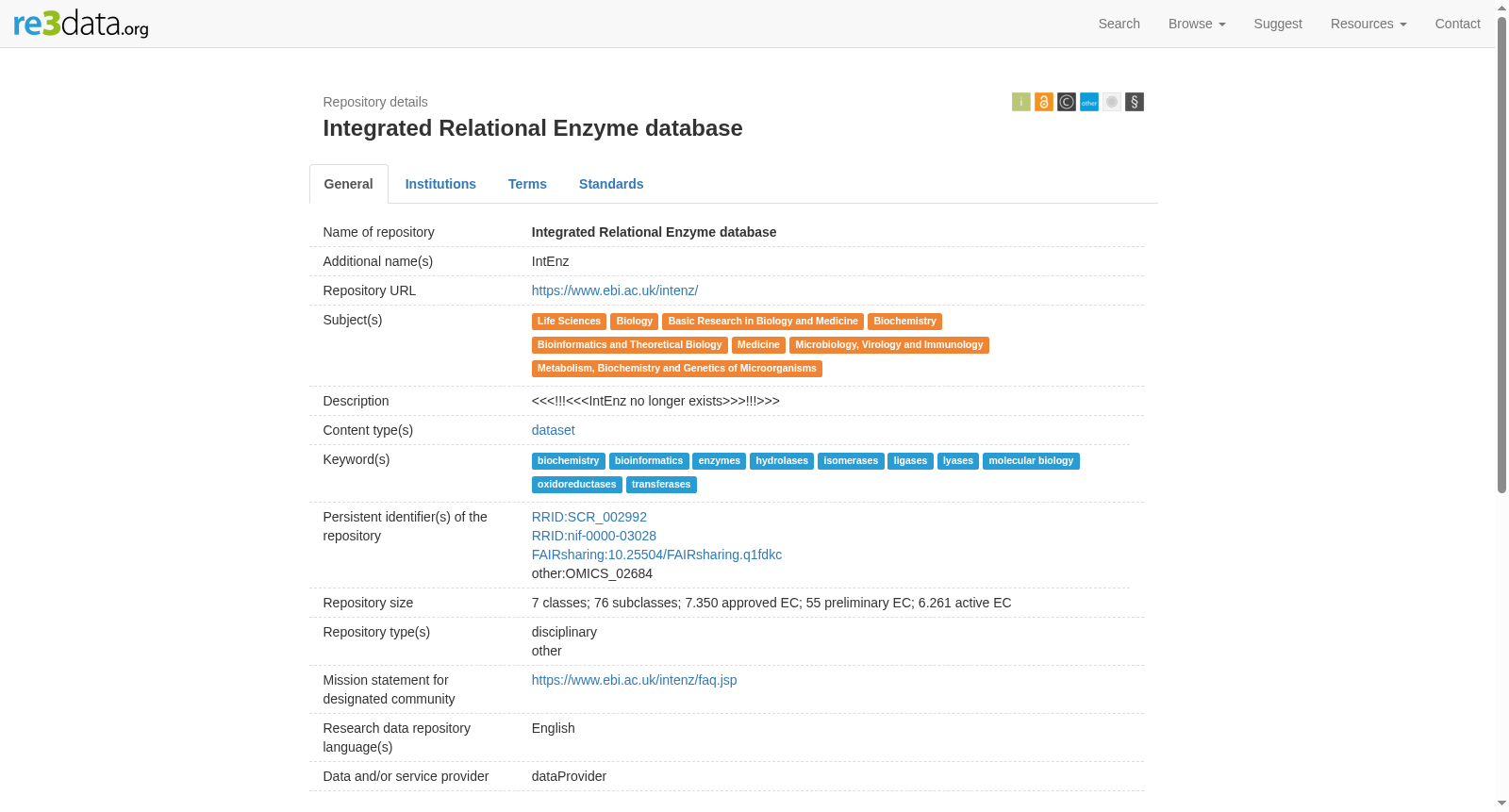Click the 'English' language value
The height and width of the screenshot is (812, 1509).
click(x=554, y=728)
